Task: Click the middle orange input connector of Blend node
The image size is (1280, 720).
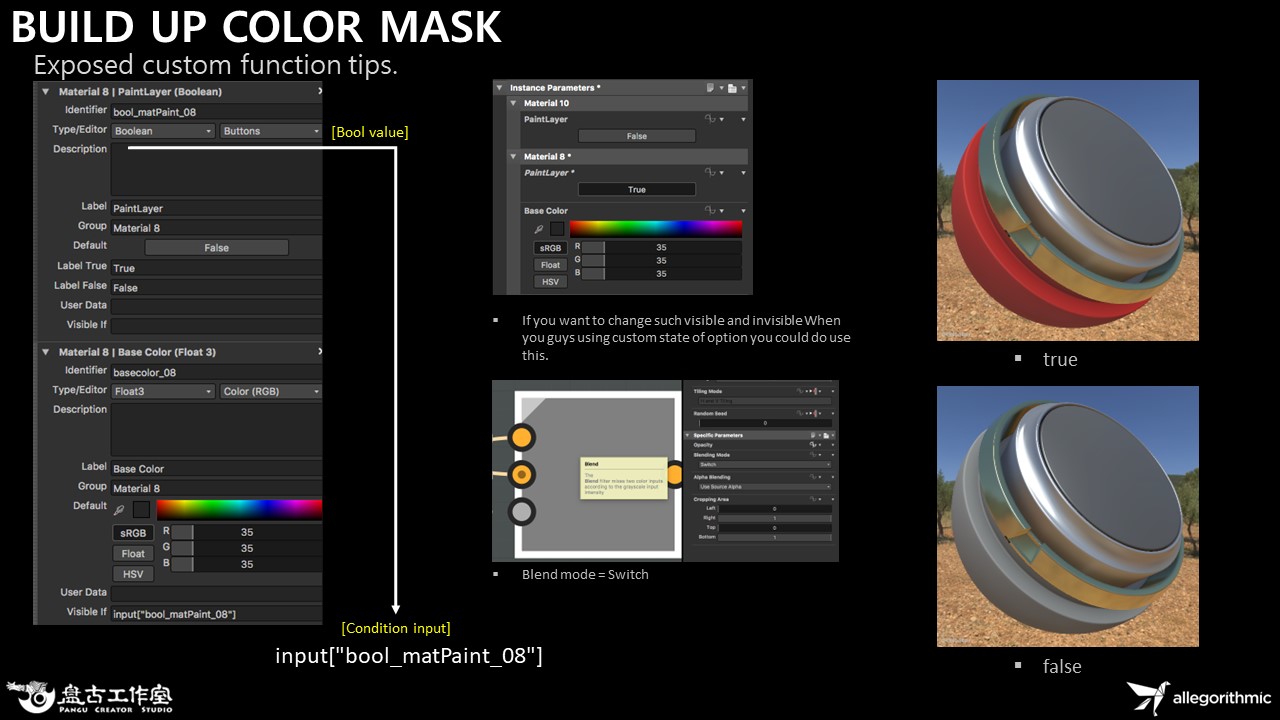Action: pos(521,474)
